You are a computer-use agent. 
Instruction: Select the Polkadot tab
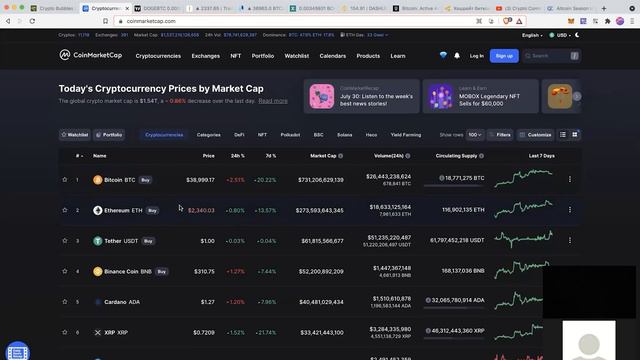click(290, 135)
